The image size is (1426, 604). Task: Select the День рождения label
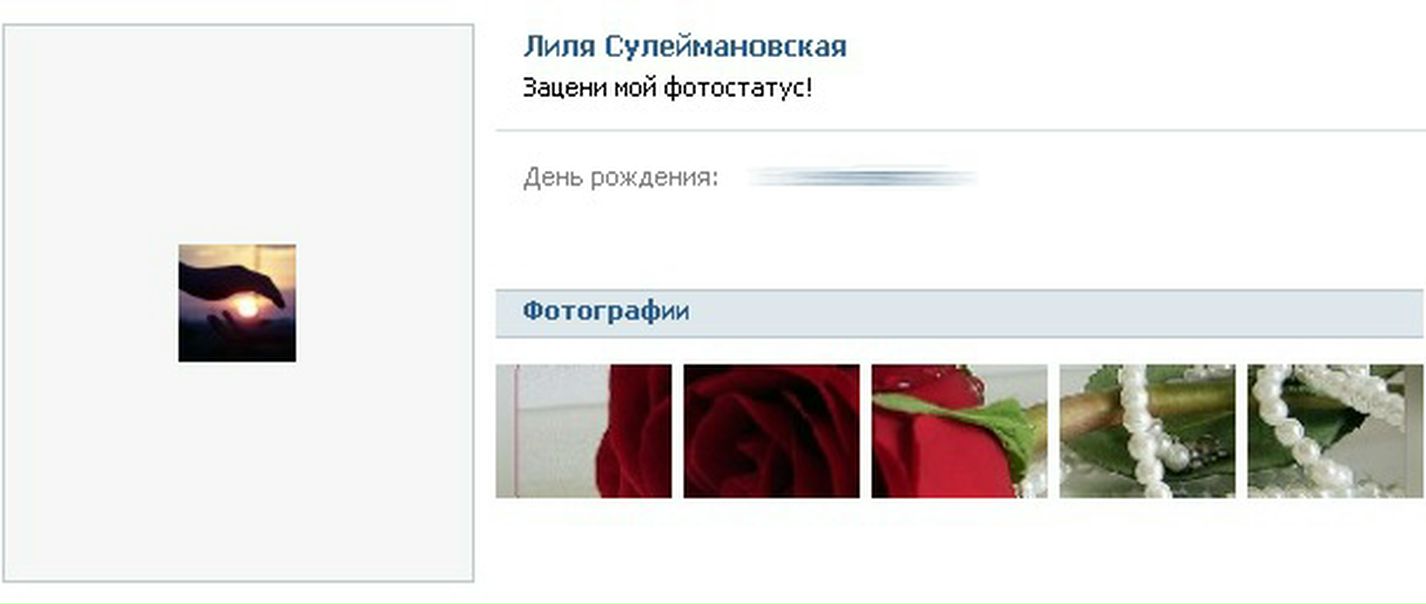(x=620, y=179)
